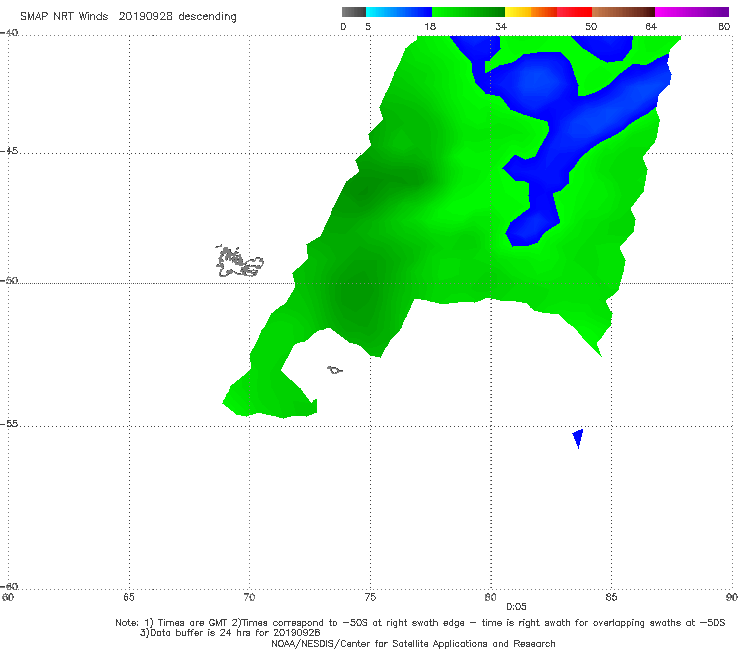Click the '-55' latitude axis label

coord(9,423)
